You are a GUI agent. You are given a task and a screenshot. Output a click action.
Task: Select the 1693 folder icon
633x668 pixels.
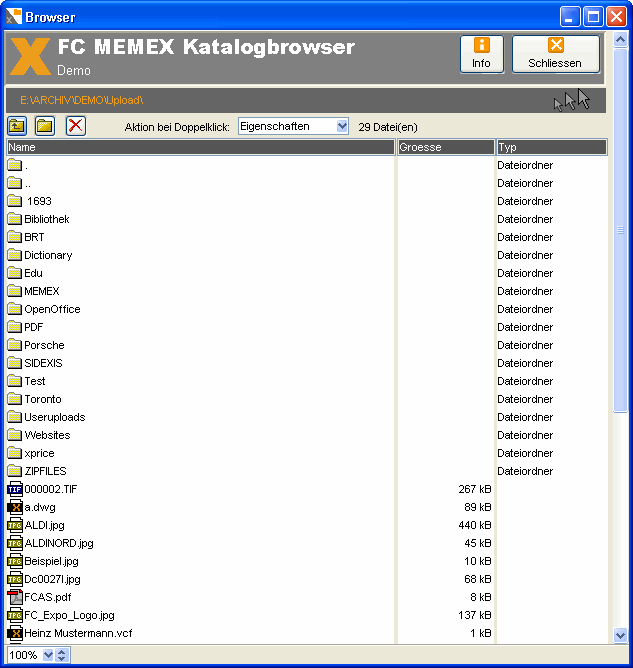click(14, 201)
